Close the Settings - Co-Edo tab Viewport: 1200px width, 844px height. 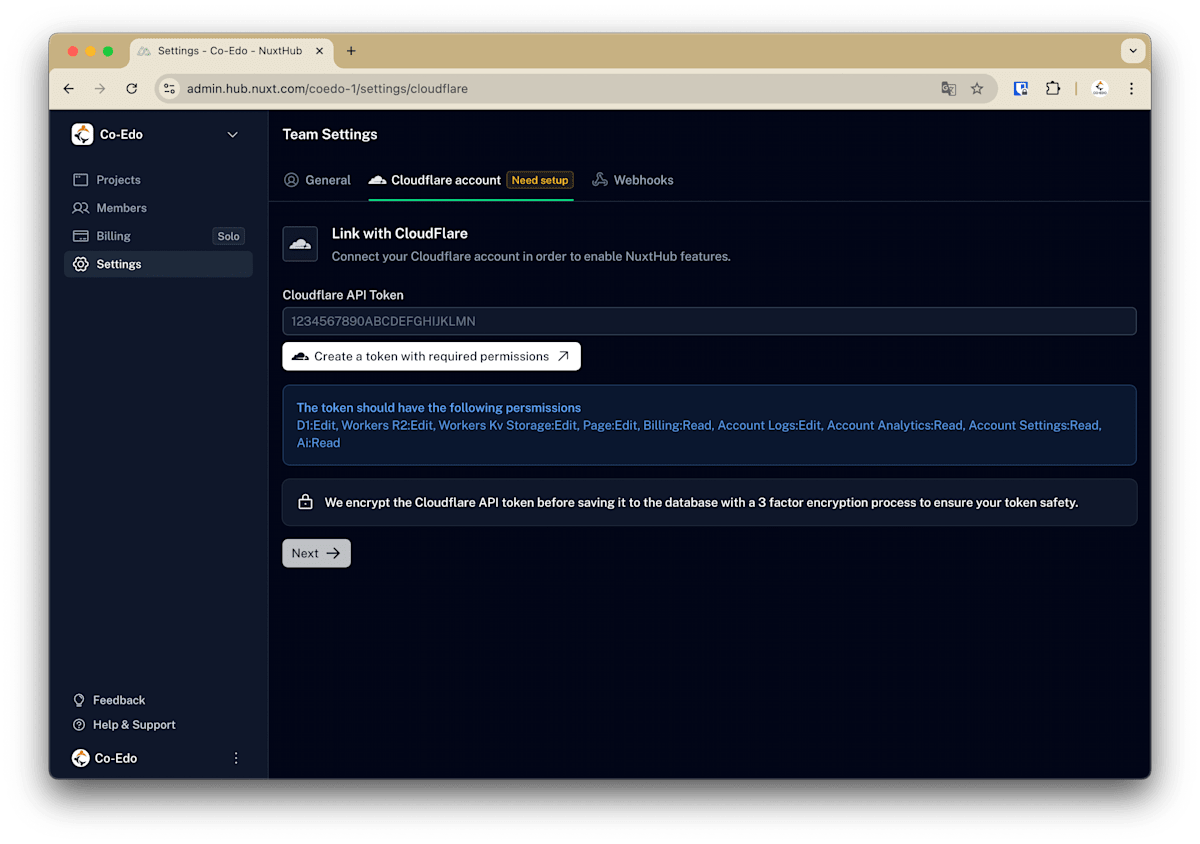320,51
